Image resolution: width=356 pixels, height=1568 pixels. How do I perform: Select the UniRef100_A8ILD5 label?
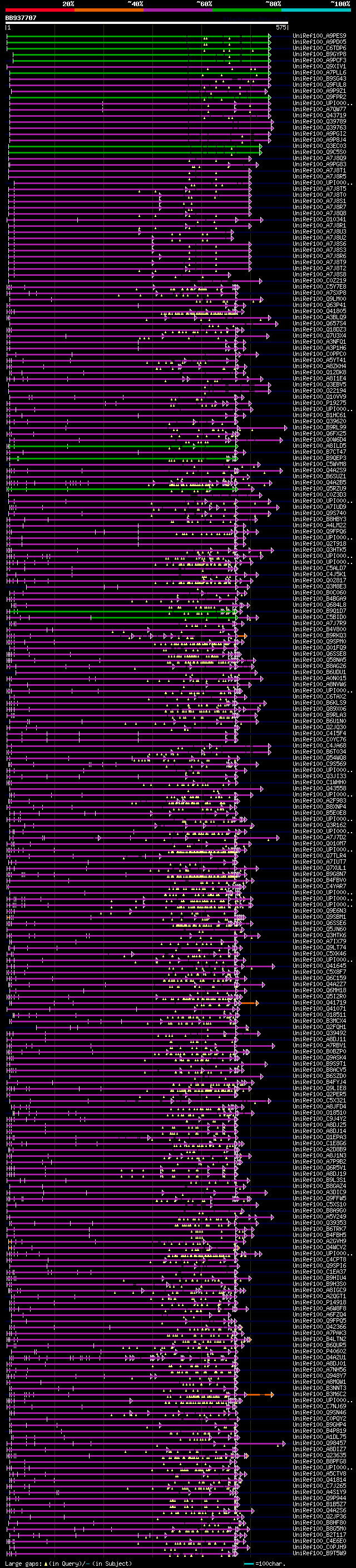coord(319,446)
